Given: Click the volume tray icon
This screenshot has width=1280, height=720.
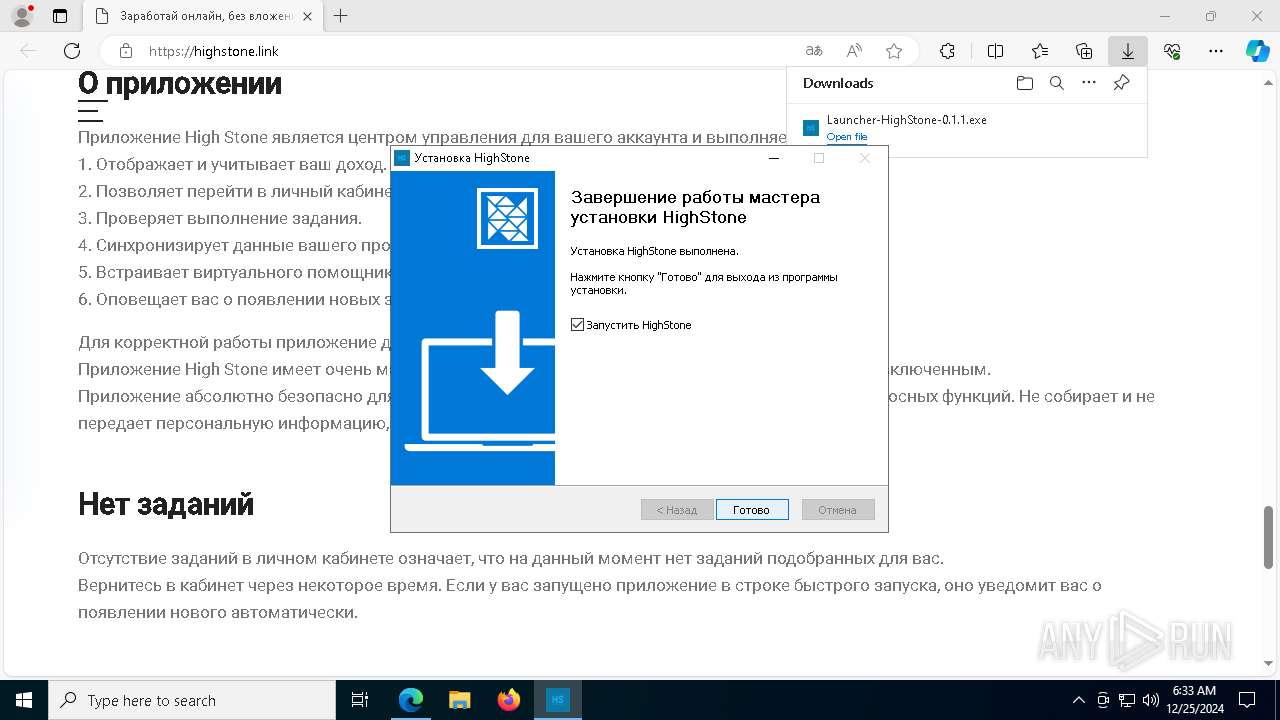Looking at the screenshot, I should click(x=1151, y=700).
